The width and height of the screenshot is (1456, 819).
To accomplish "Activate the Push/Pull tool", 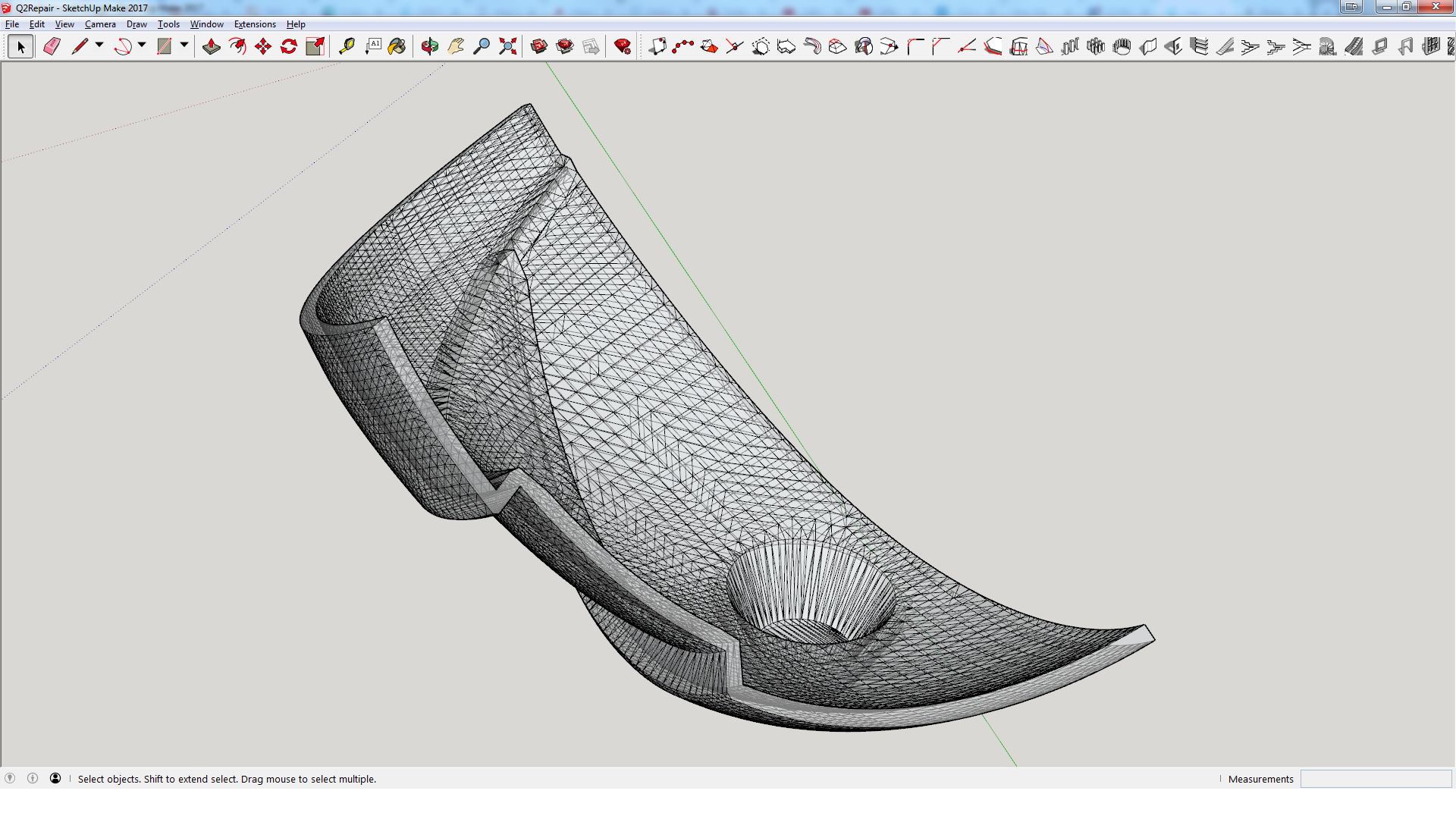I will [212, 46].
